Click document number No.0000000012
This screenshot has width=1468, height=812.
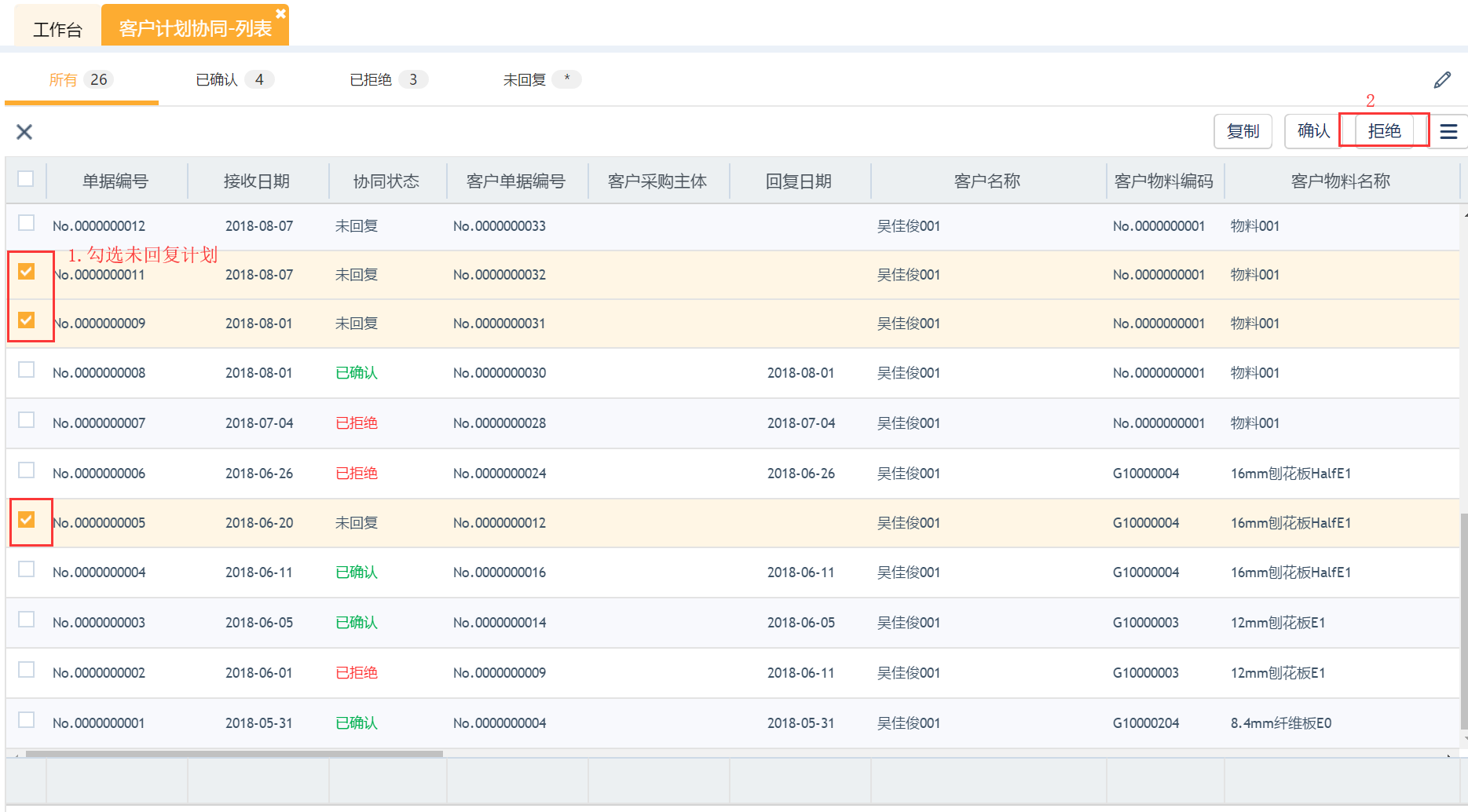click(x=99, y=226)
